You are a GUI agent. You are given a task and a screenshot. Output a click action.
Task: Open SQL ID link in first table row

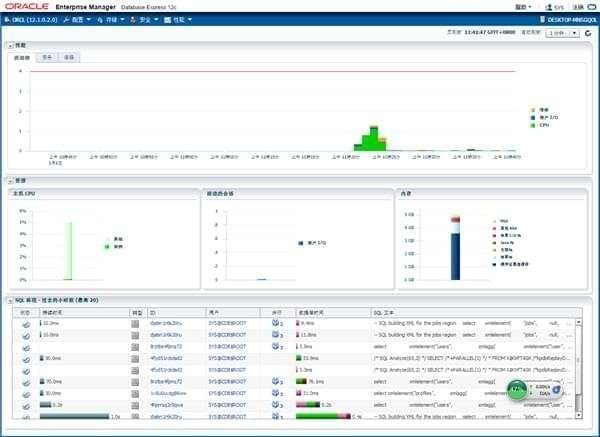coord(164,324)
